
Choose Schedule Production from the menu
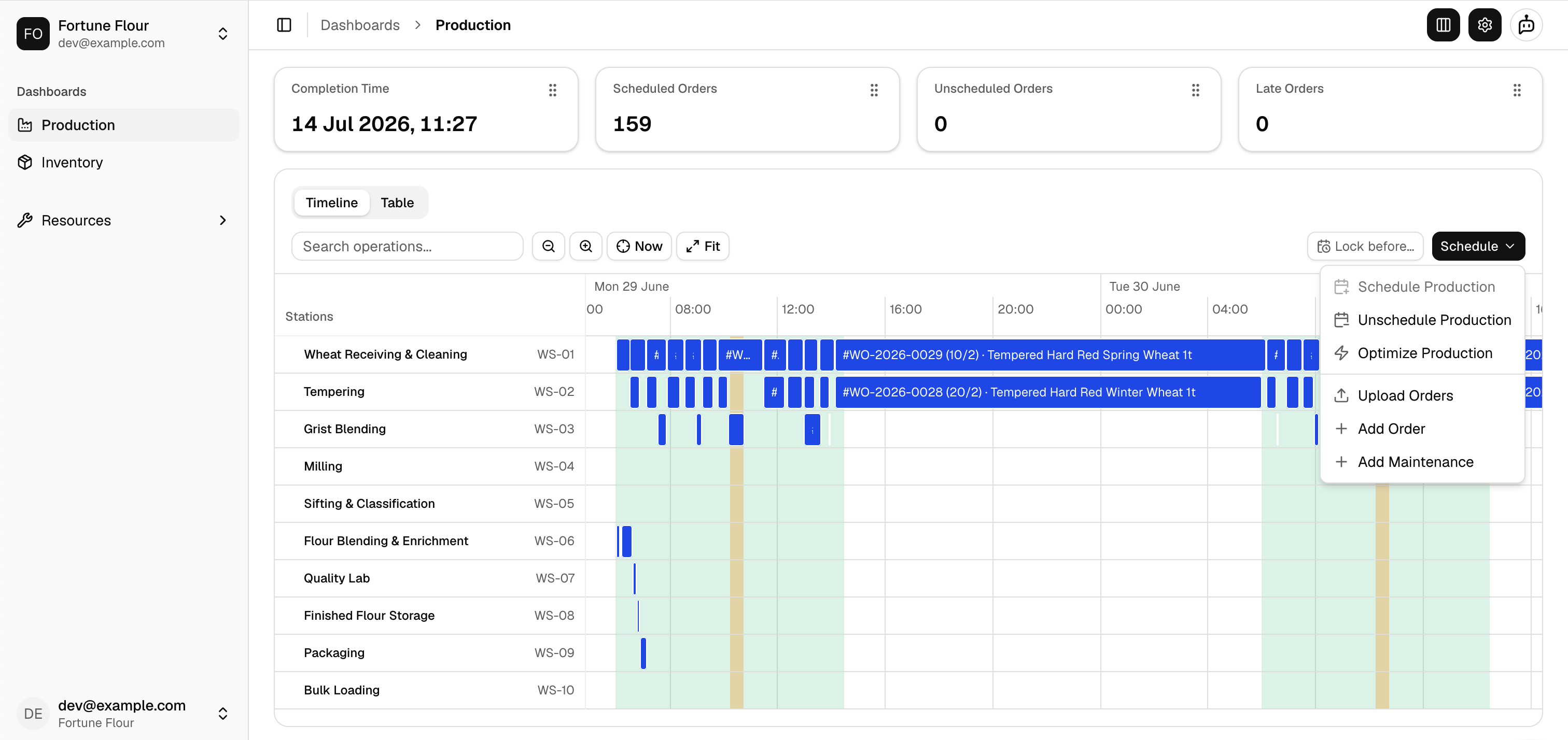1422,287
